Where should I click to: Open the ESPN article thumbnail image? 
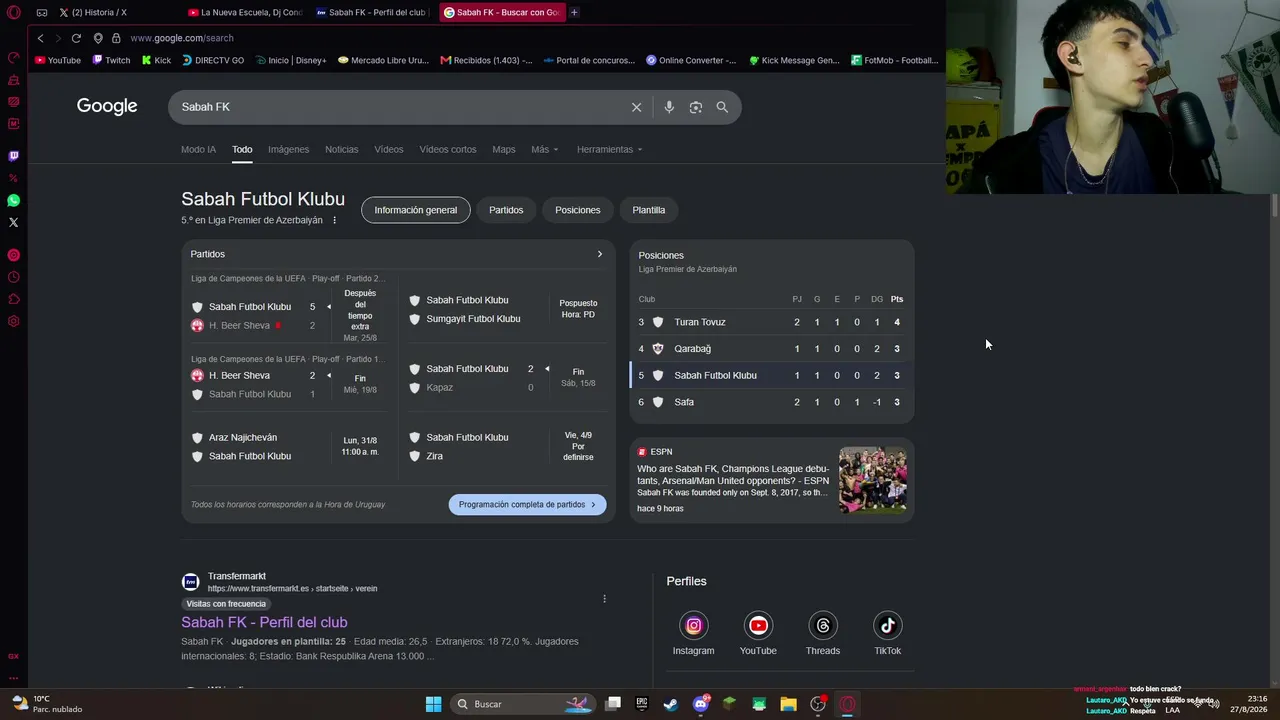(873, 480)
